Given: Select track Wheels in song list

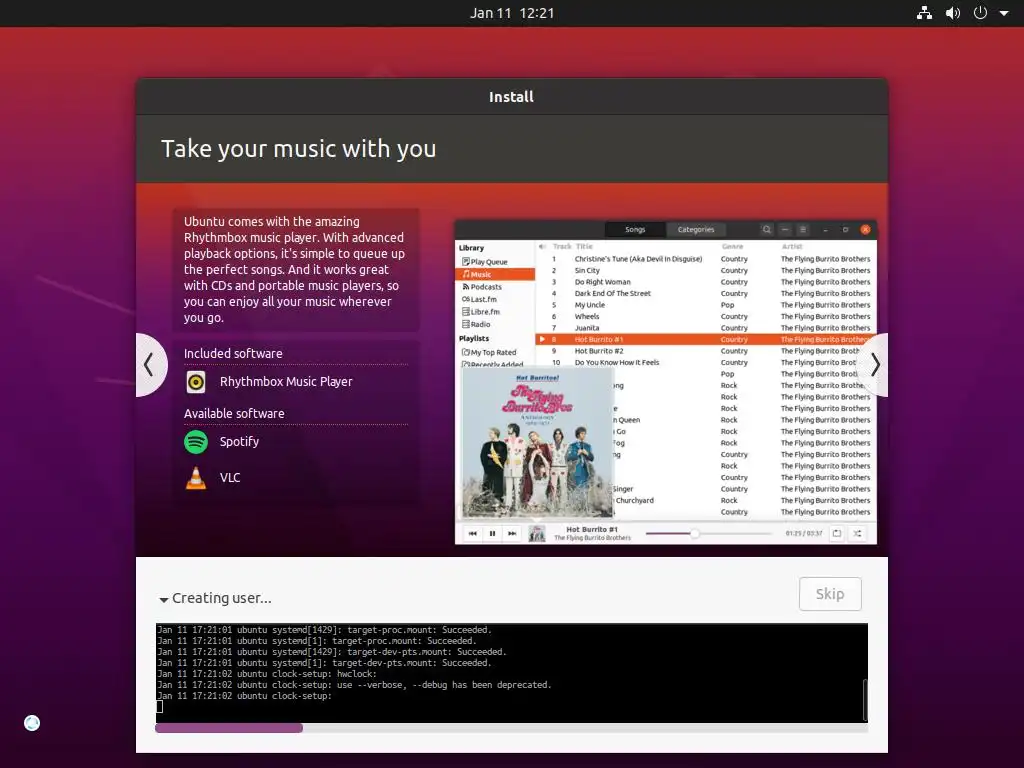Looking at the screenshot, I should [x=586, y=316].
